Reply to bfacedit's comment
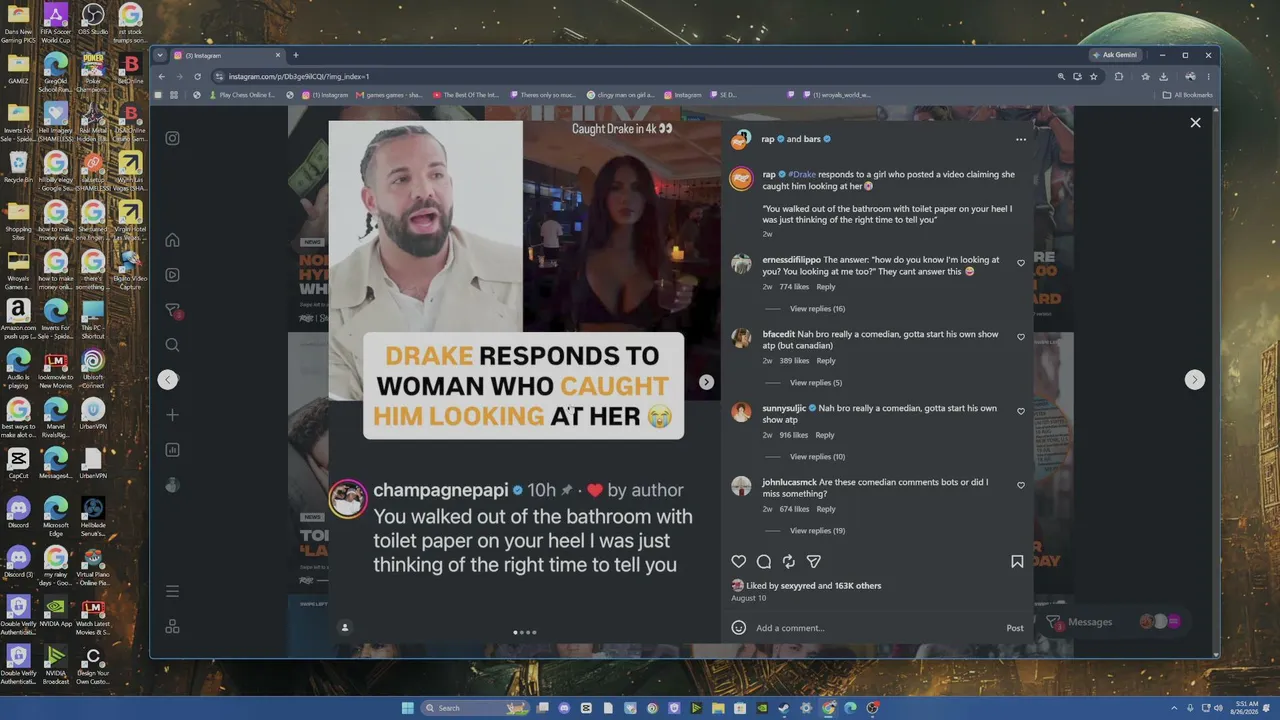Viewport: 1280px width, 720px height. [x=826, y=361]
